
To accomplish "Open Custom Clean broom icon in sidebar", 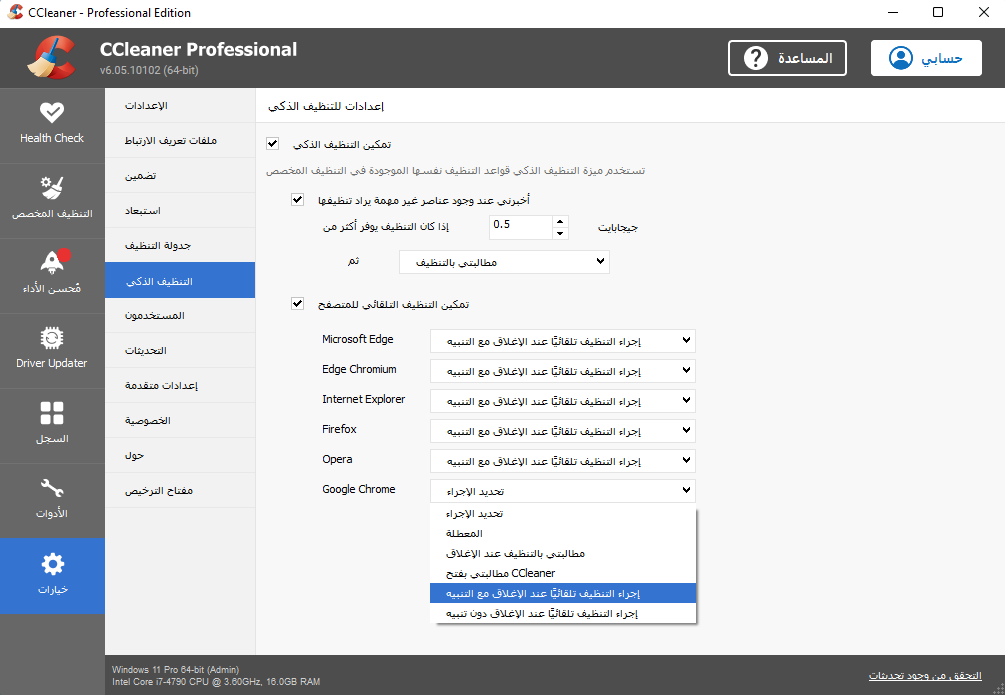I will (51, 187).
